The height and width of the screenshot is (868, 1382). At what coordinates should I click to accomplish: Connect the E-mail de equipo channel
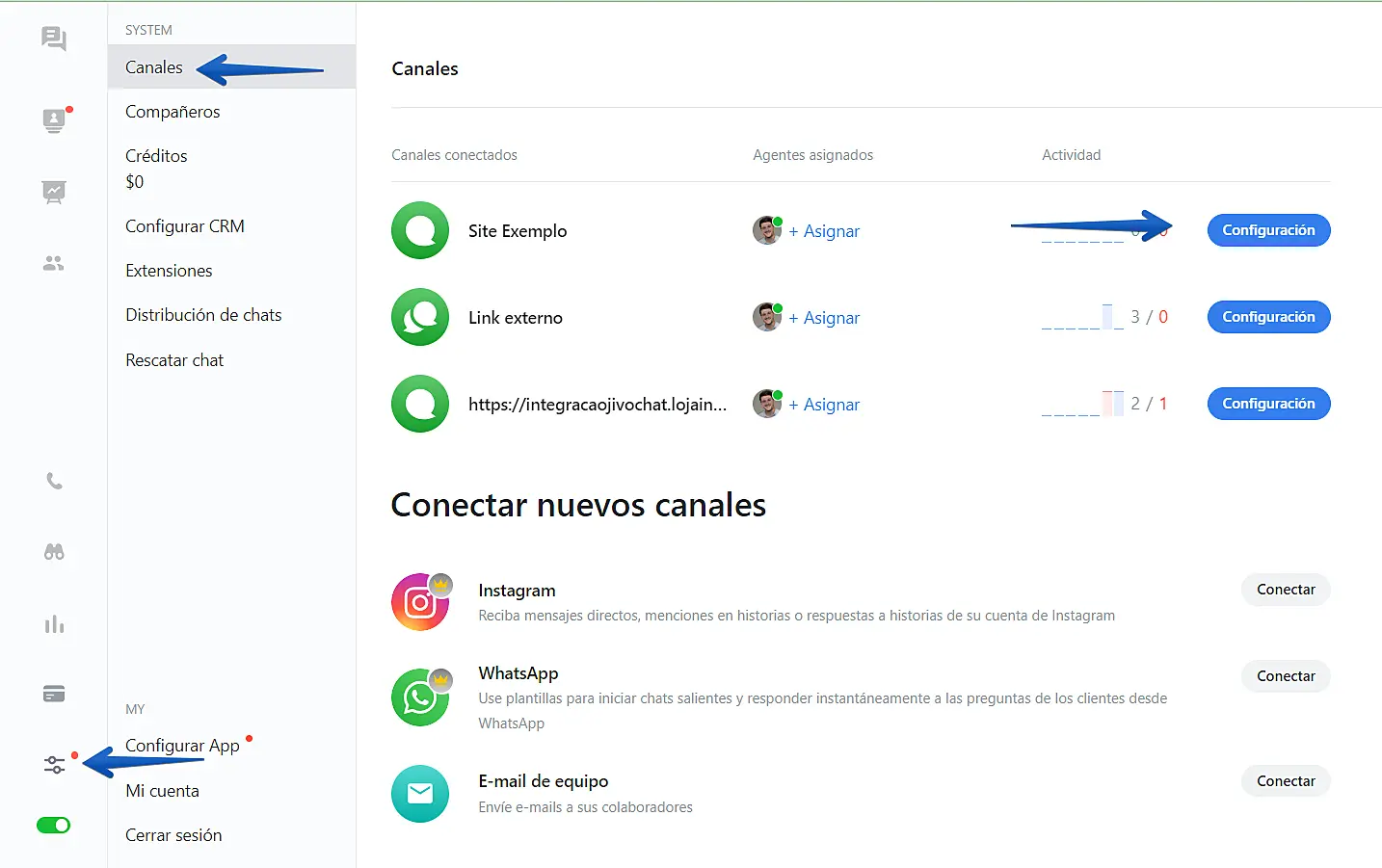[x=1286, y=781]
